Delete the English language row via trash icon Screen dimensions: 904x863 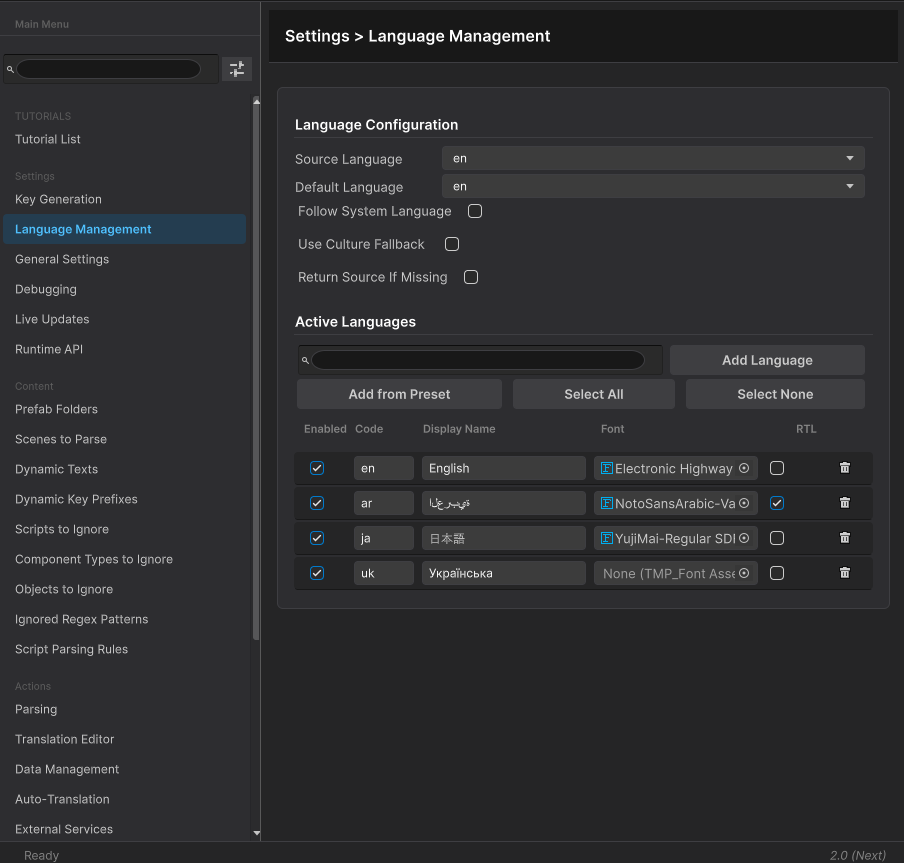(x=845, y=468)
